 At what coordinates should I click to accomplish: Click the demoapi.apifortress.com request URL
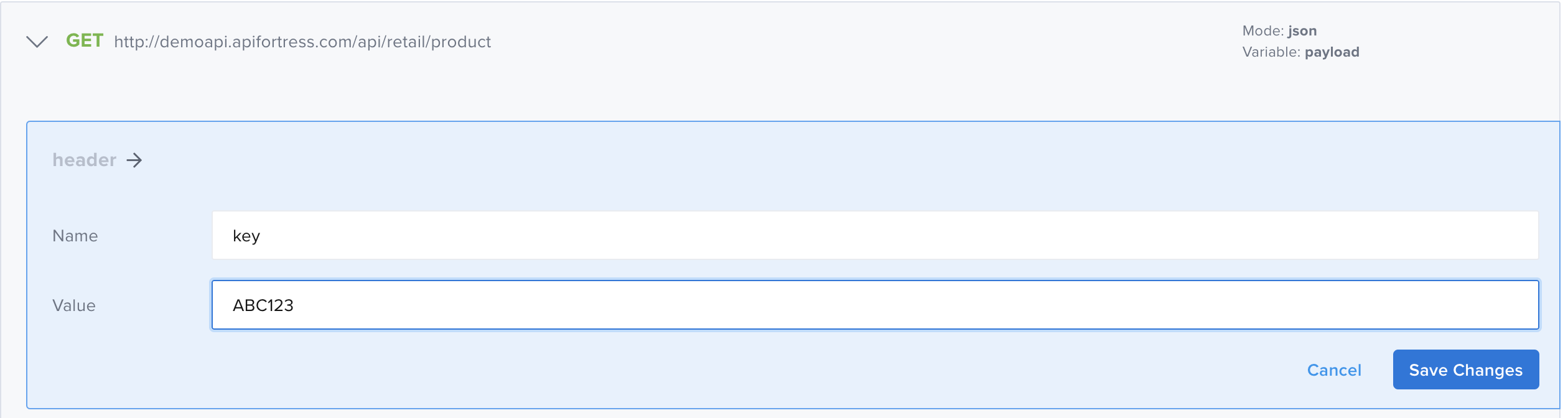302,42
